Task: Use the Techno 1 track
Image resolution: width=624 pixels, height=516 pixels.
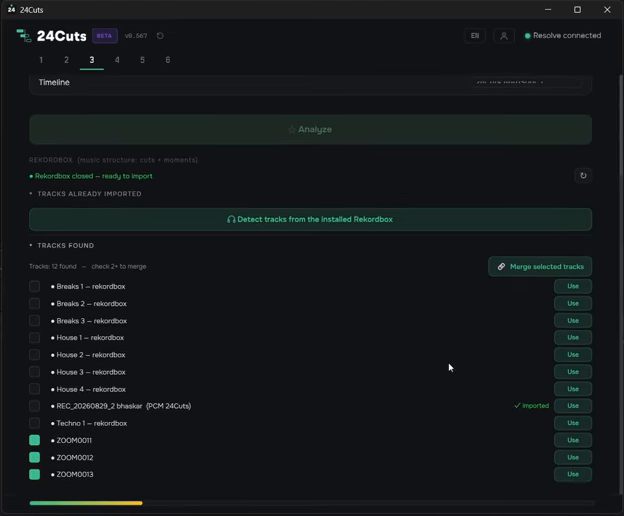Action: coord(573,423)
